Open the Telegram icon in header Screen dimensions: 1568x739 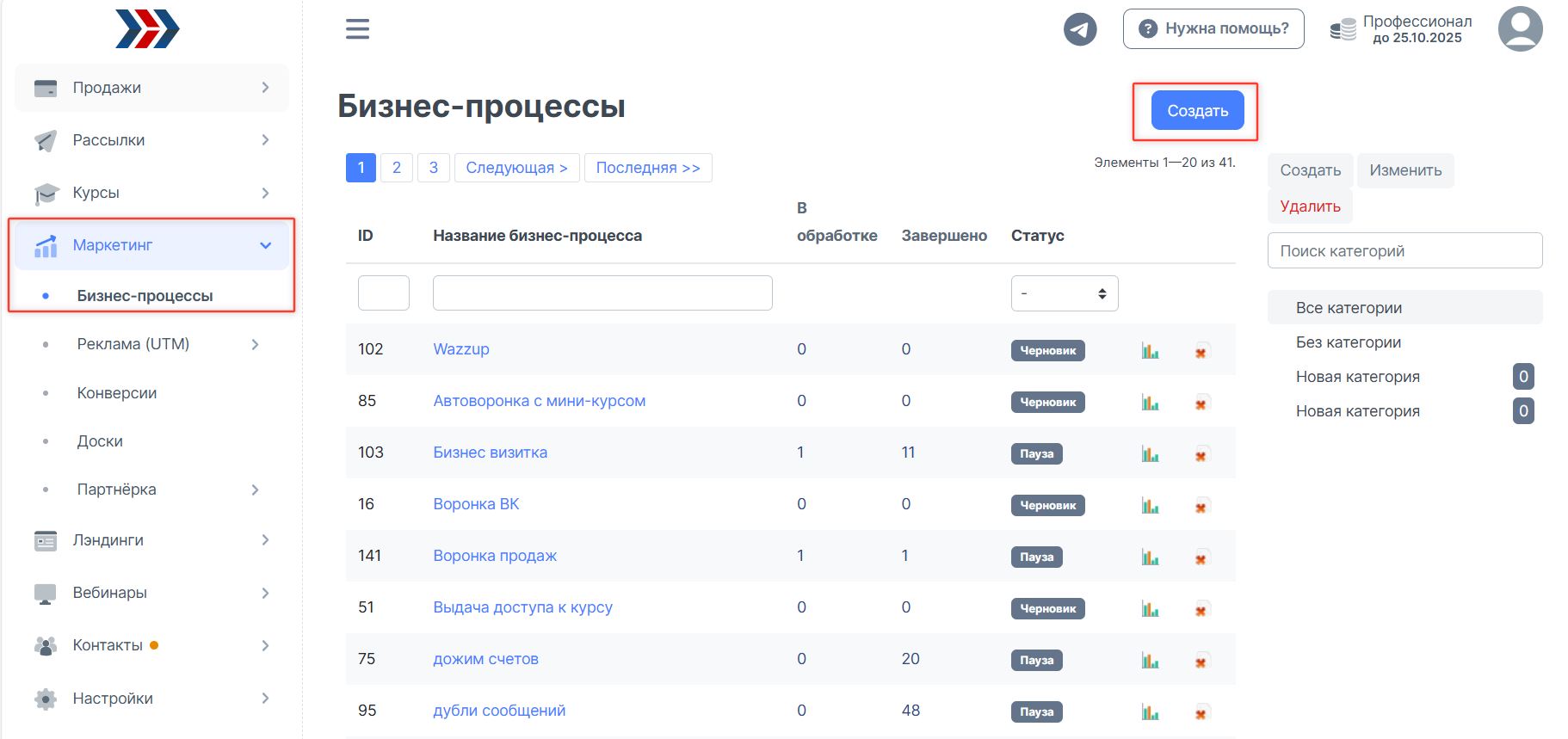pos(1080,29)
